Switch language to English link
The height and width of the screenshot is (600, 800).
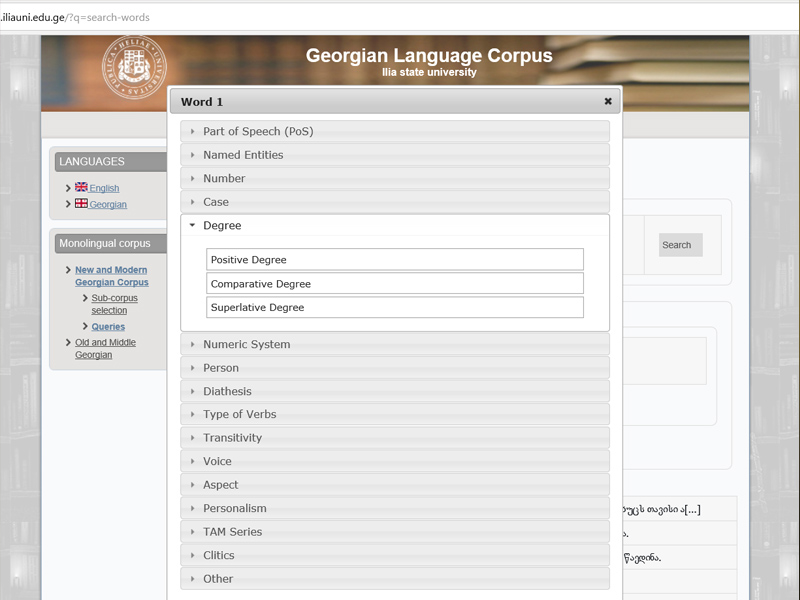104,188
